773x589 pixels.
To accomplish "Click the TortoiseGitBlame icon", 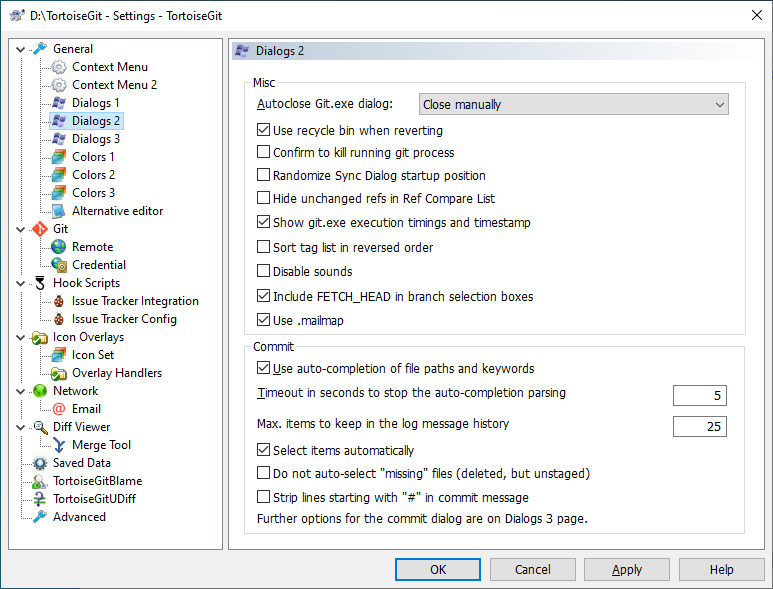I will 40,481.
